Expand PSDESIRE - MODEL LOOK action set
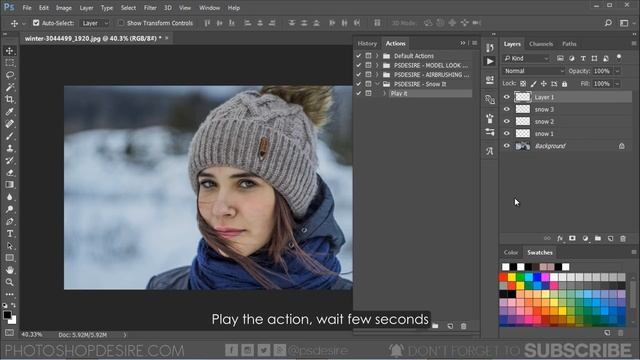The width and height of the screenshot is (640, 360). coord(377,65)
